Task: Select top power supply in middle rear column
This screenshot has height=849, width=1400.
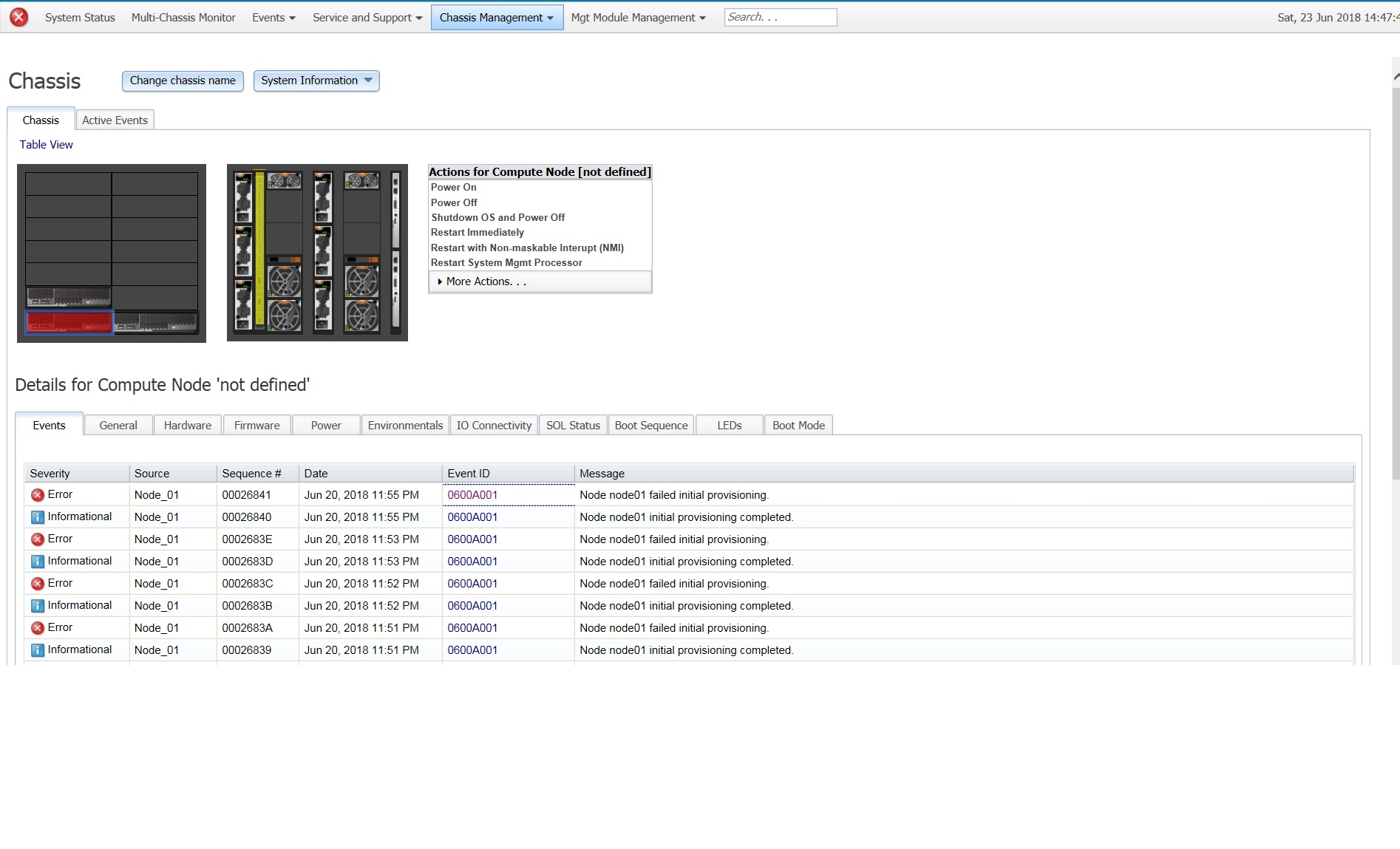Action: click(323, 197)
